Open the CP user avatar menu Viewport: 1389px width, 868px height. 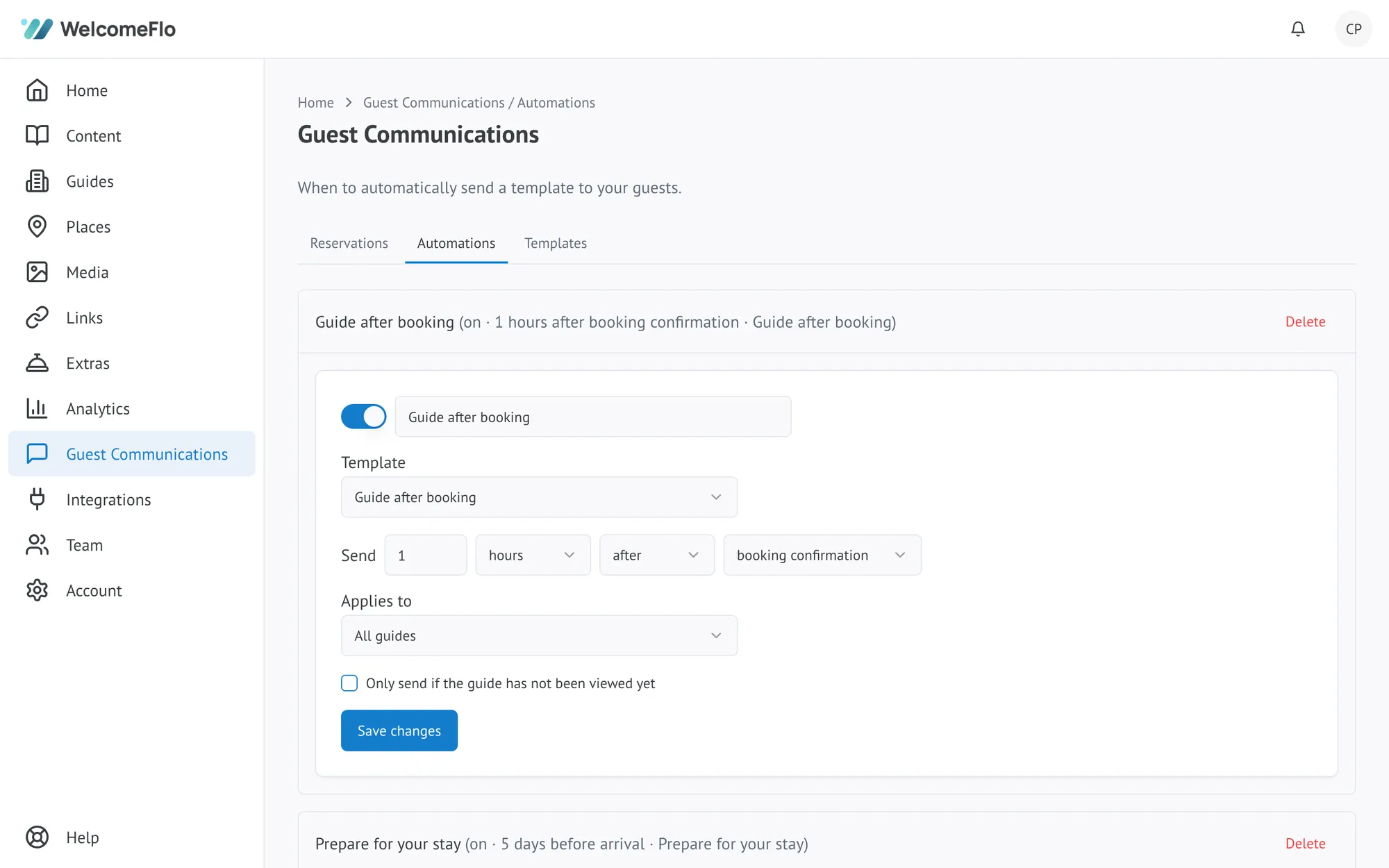coord(1353,28)
